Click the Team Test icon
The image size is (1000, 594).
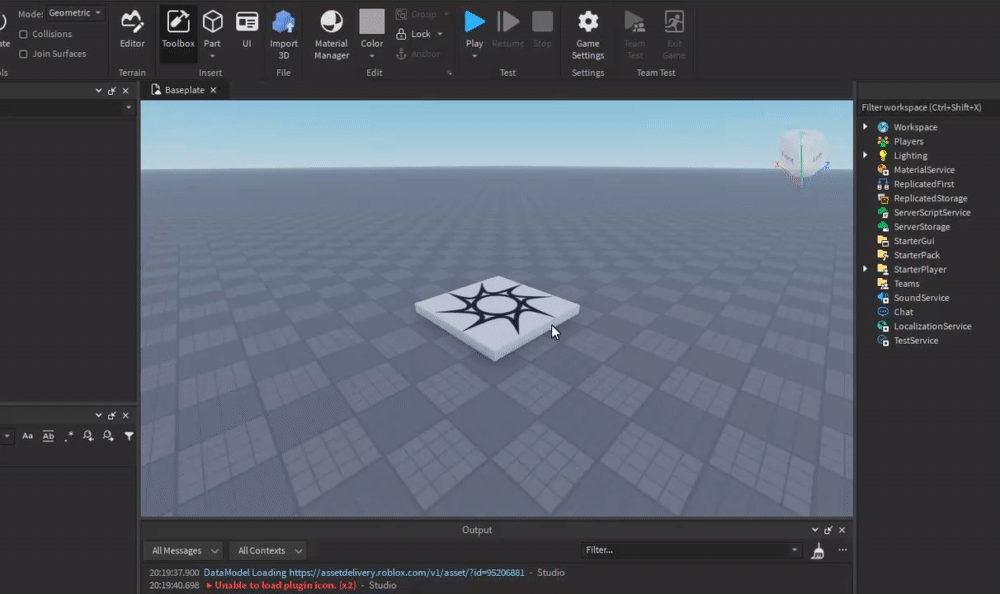[635, 35]
